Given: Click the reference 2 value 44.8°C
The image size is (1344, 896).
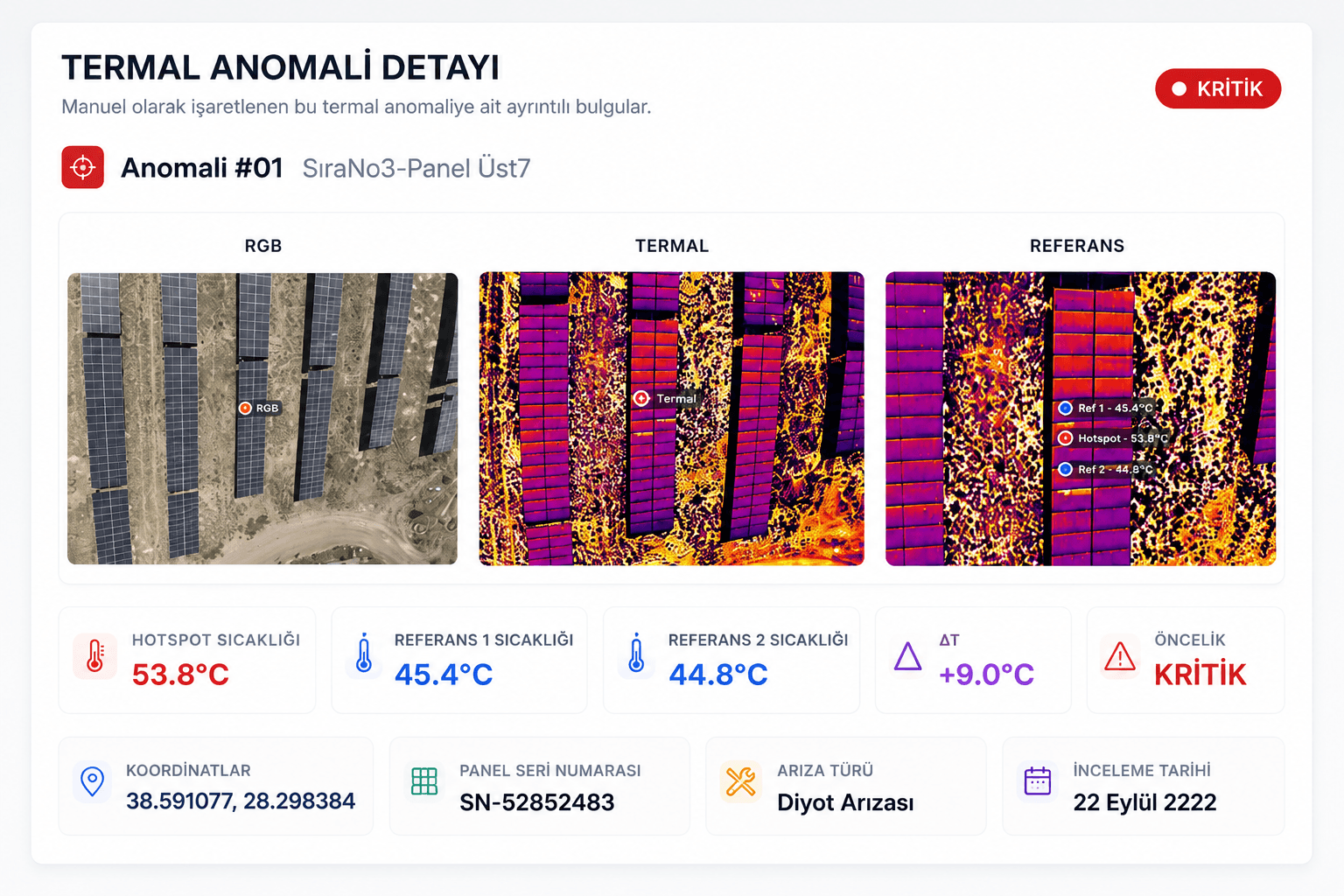Looking at the screenshot, I should coord(718,675).
